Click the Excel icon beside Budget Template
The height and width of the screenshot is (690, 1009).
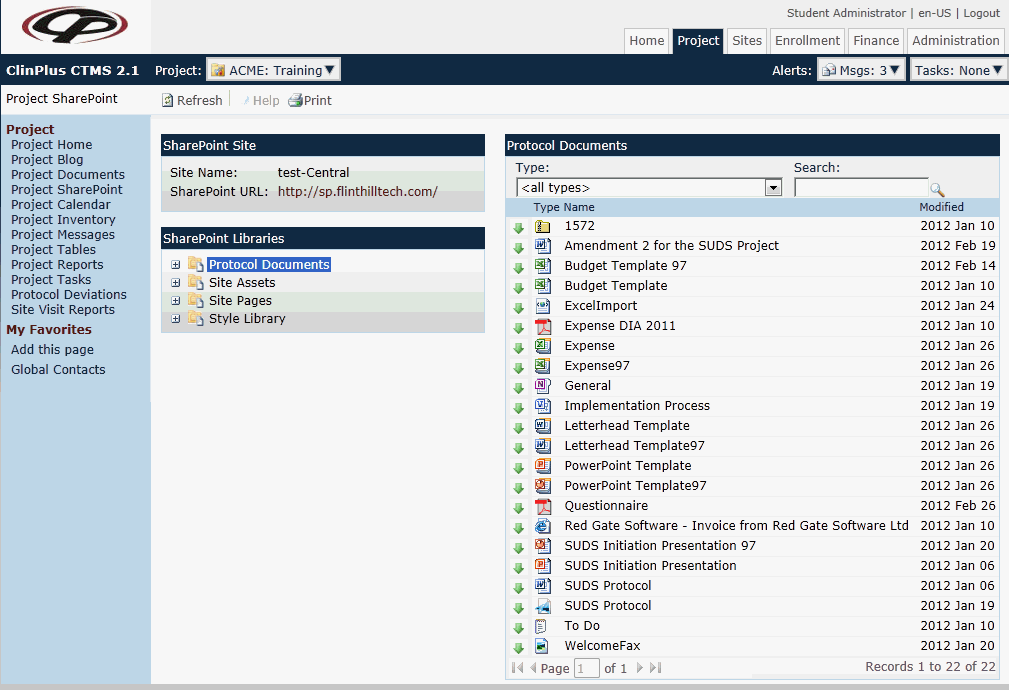click(543, 286)
